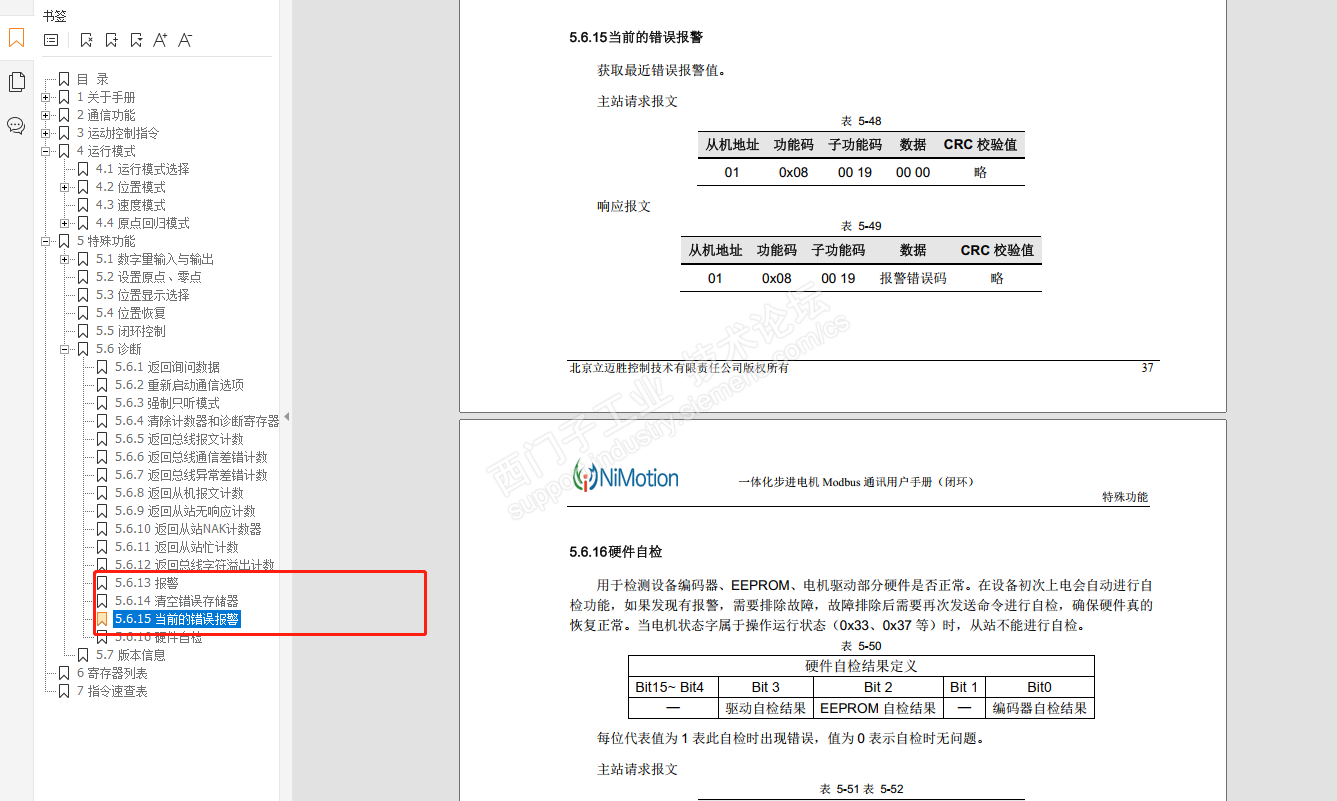The image size is (1337, 801).
Task: Click the '报警错误码' cell in table 5-49
Action: coord(913,278)
